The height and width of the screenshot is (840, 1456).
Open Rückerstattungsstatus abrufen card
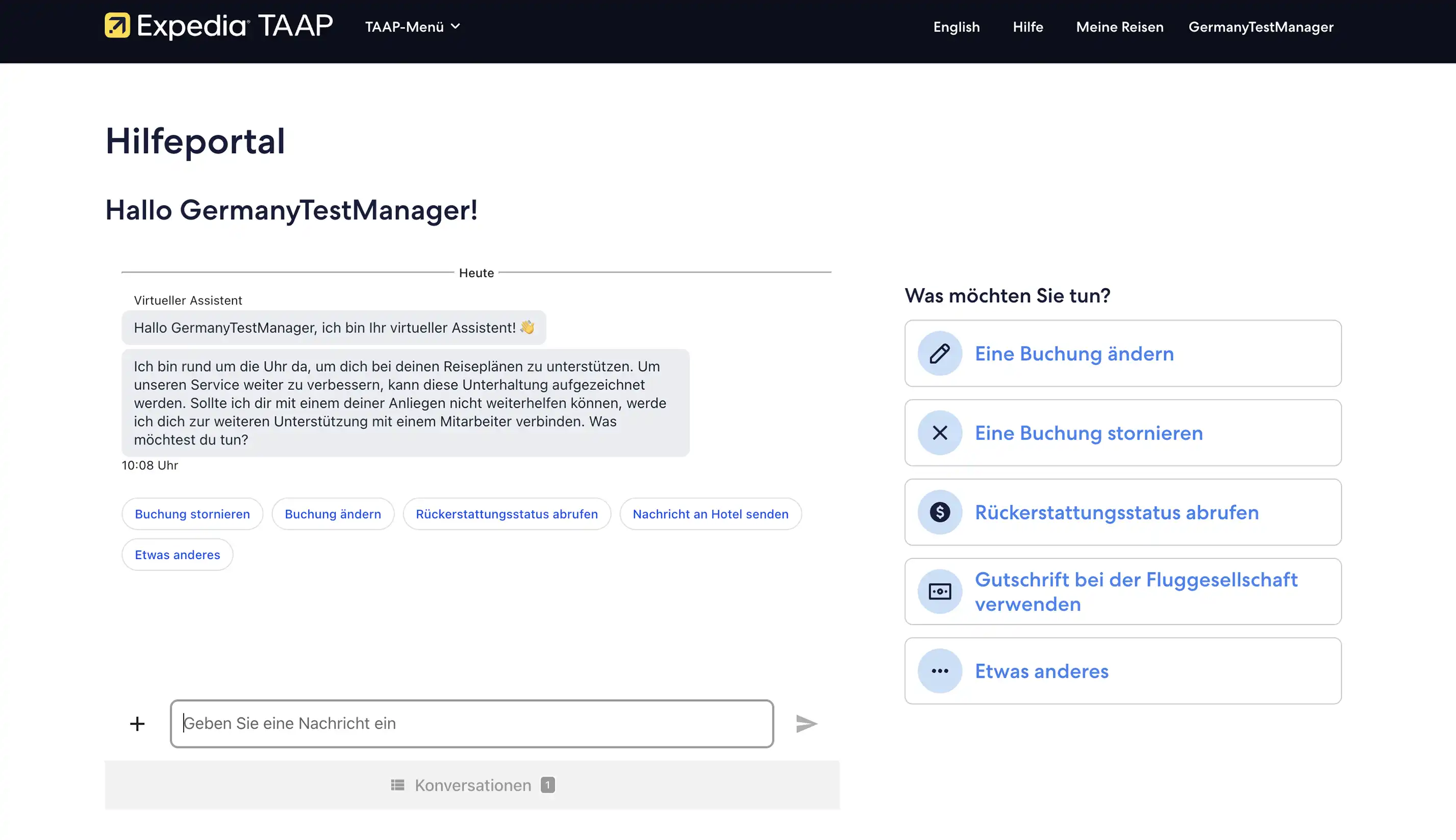pyautogui.click(x=1123, y=512)
